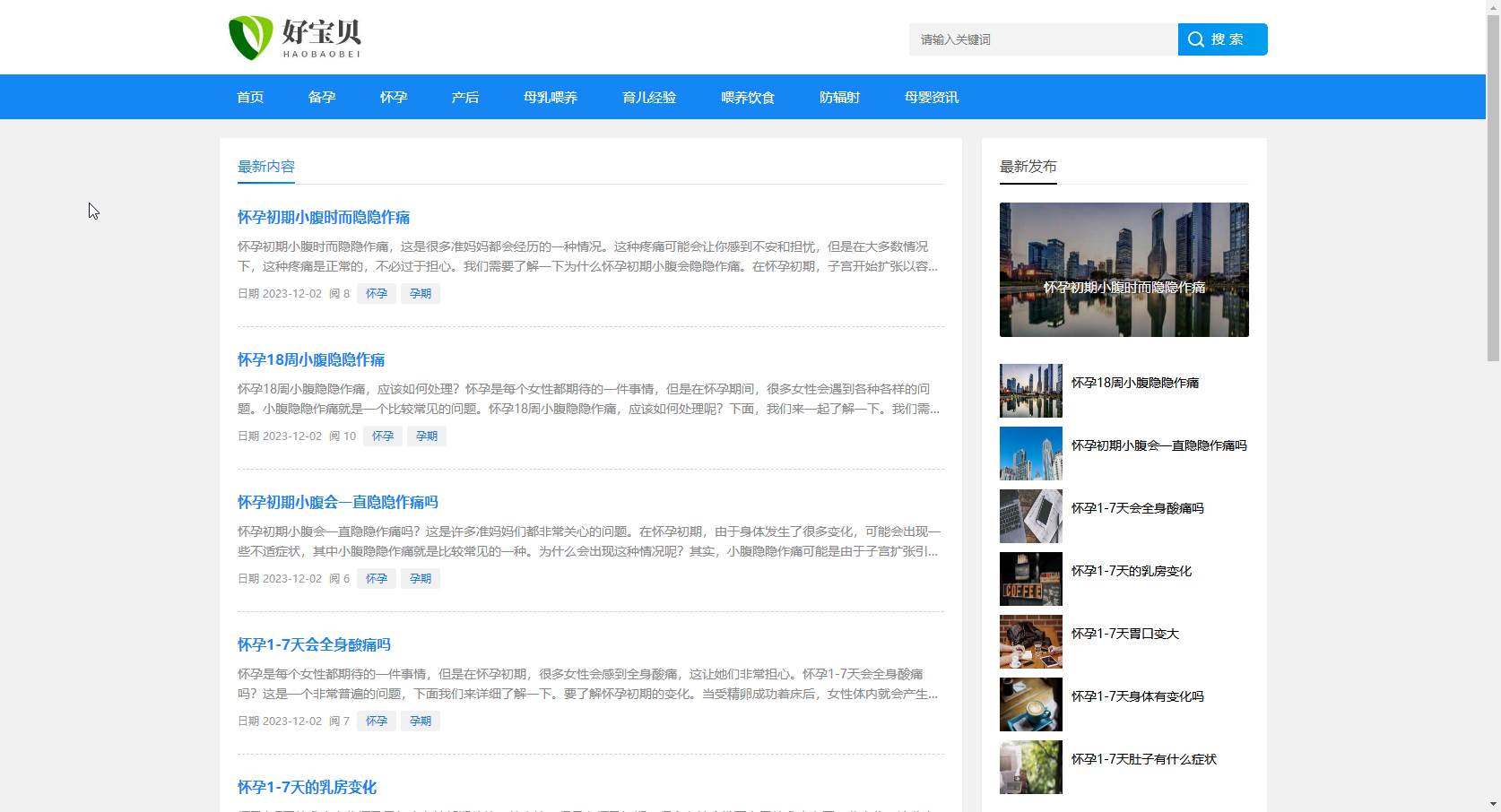The image size is (1501, 812).
Task: Open the large featured city skyline image
Action: (x=1124, y=270)
